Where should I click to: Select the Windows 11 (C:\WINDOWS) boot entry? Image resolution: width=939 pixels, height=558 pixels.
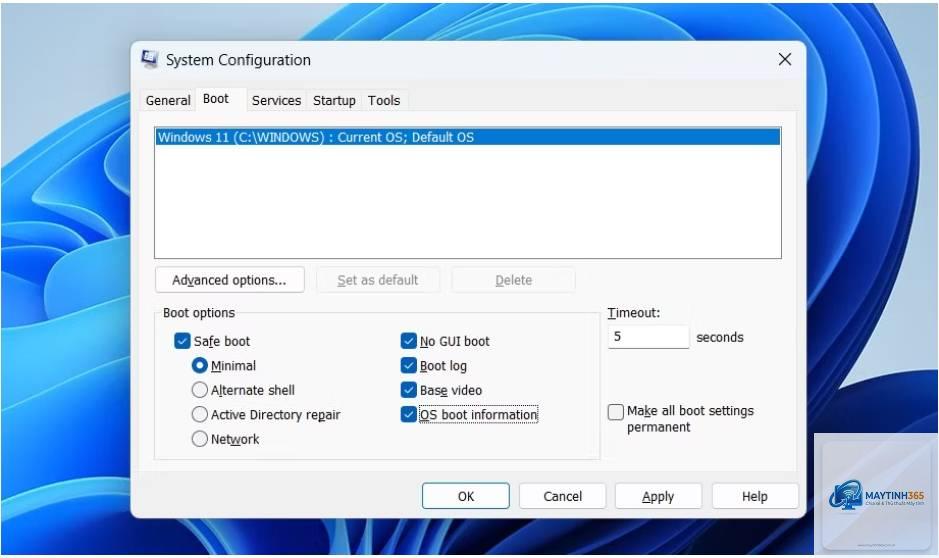point(468,137)
